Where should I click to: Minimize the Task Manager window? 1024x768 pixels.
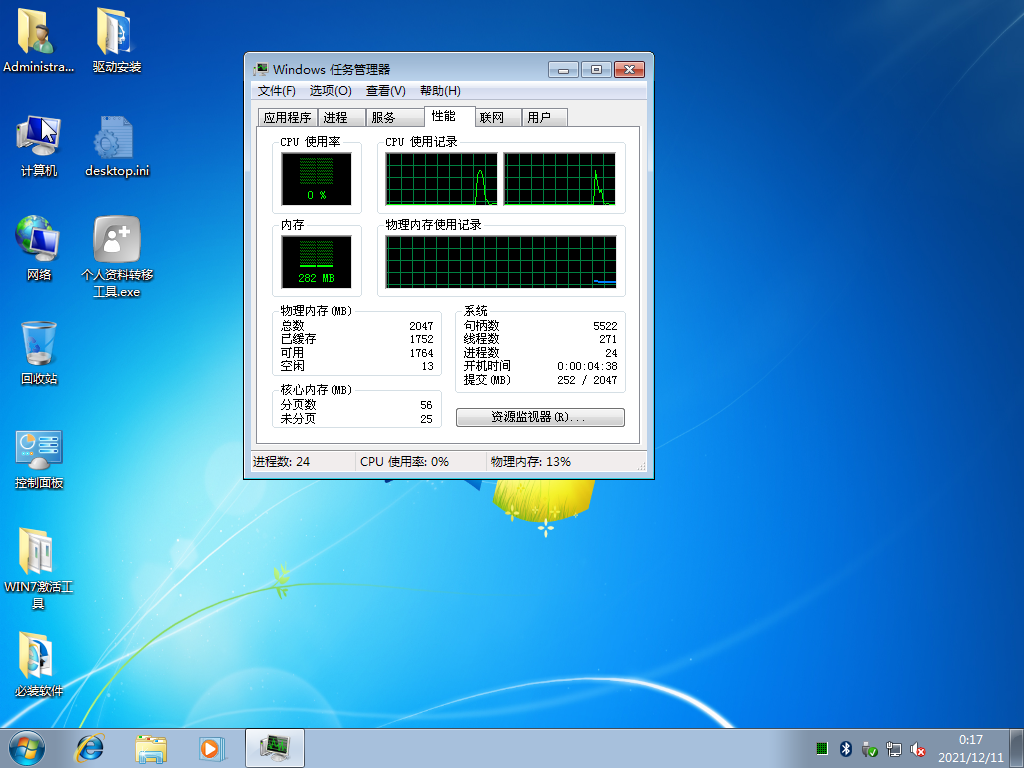pos(563,69)
